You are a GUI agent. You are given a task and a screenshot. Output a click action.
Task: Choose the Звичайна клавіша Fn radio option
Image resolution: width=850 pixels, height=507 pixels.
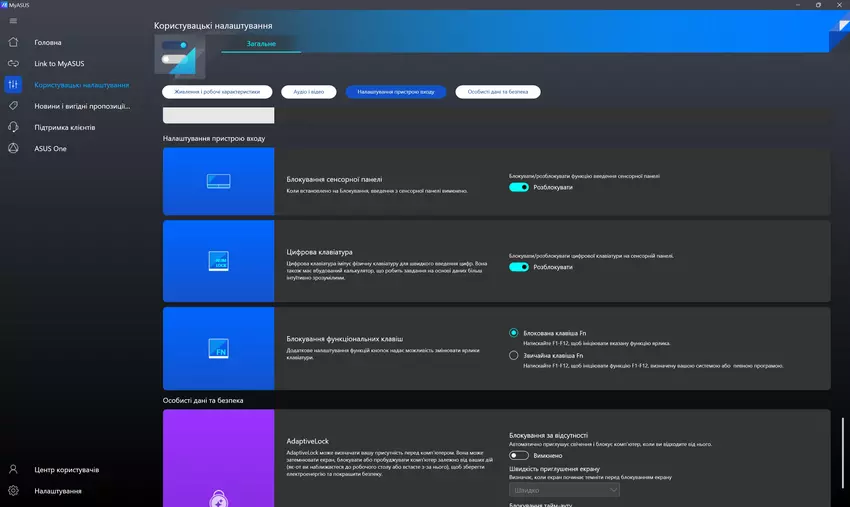click(x=514, y=355)
